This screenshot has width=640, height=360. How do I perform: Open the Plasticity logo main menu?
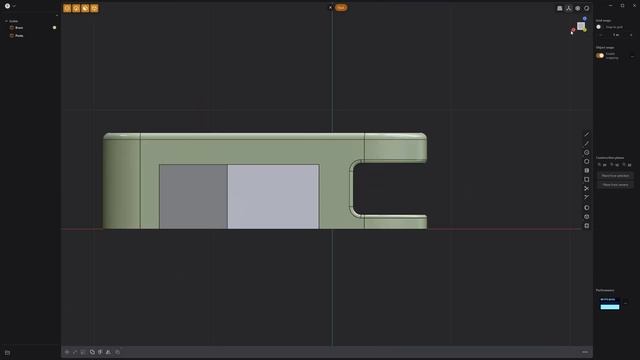[7, 6]
